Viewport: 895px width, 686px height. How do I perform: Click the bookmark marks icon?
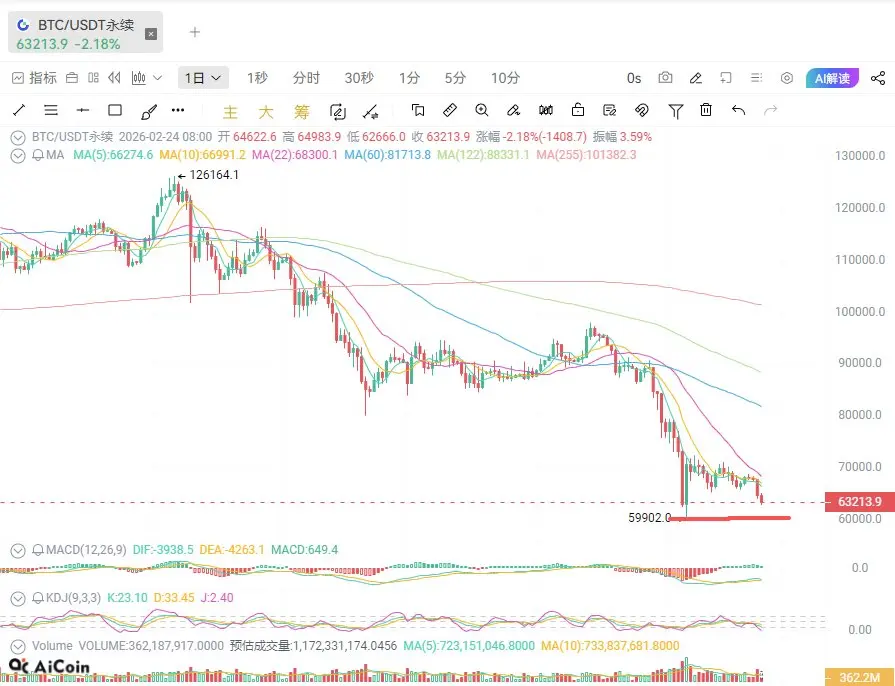418,110
